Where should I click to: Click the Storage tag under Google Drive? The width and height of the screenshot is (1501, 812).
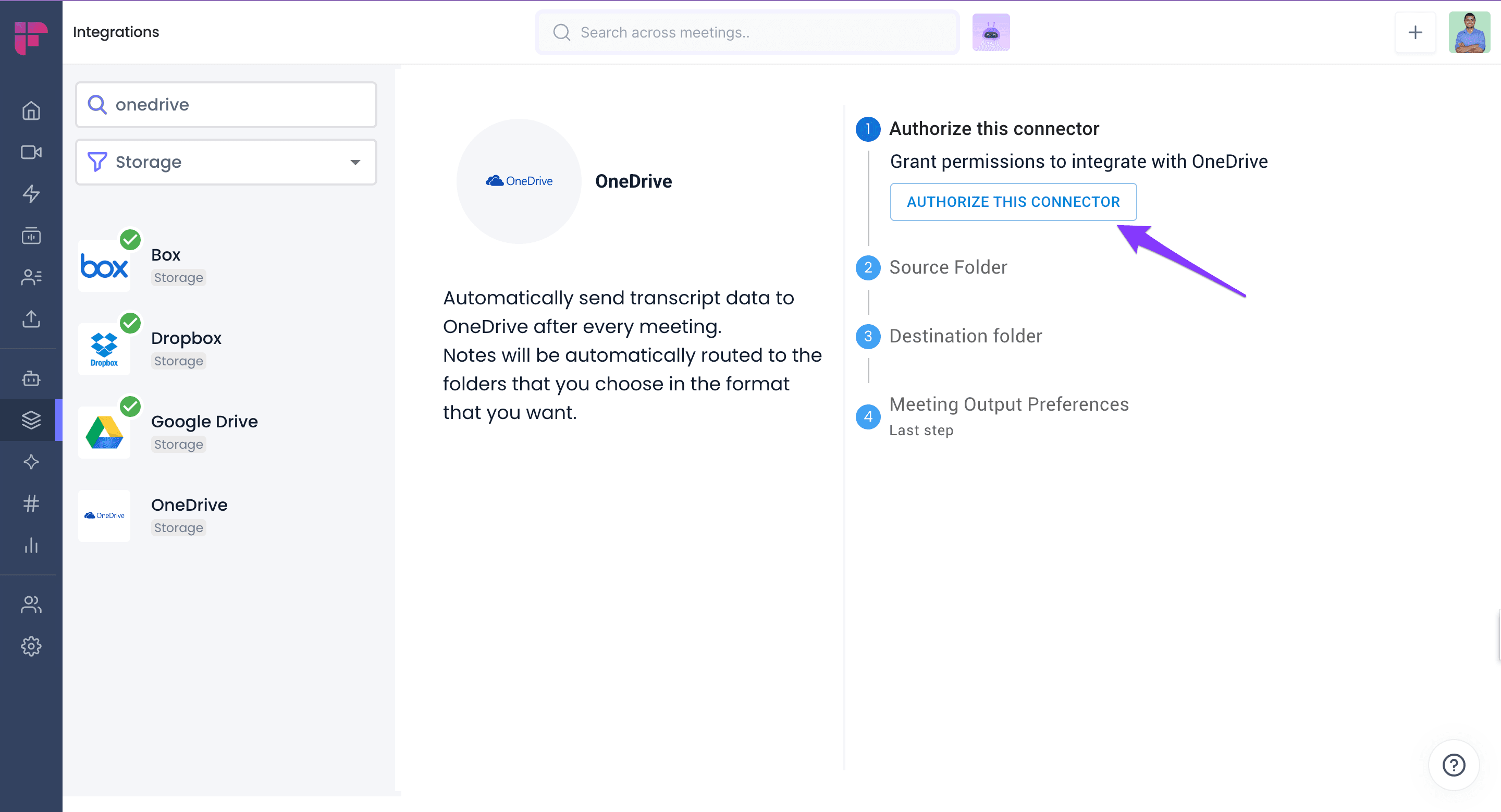178,445
